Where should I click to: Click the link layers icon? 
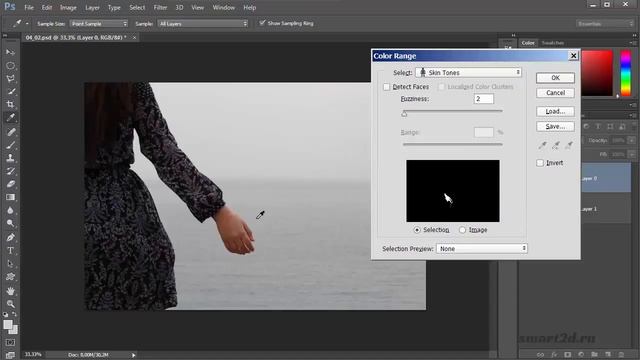click(540, 355)
